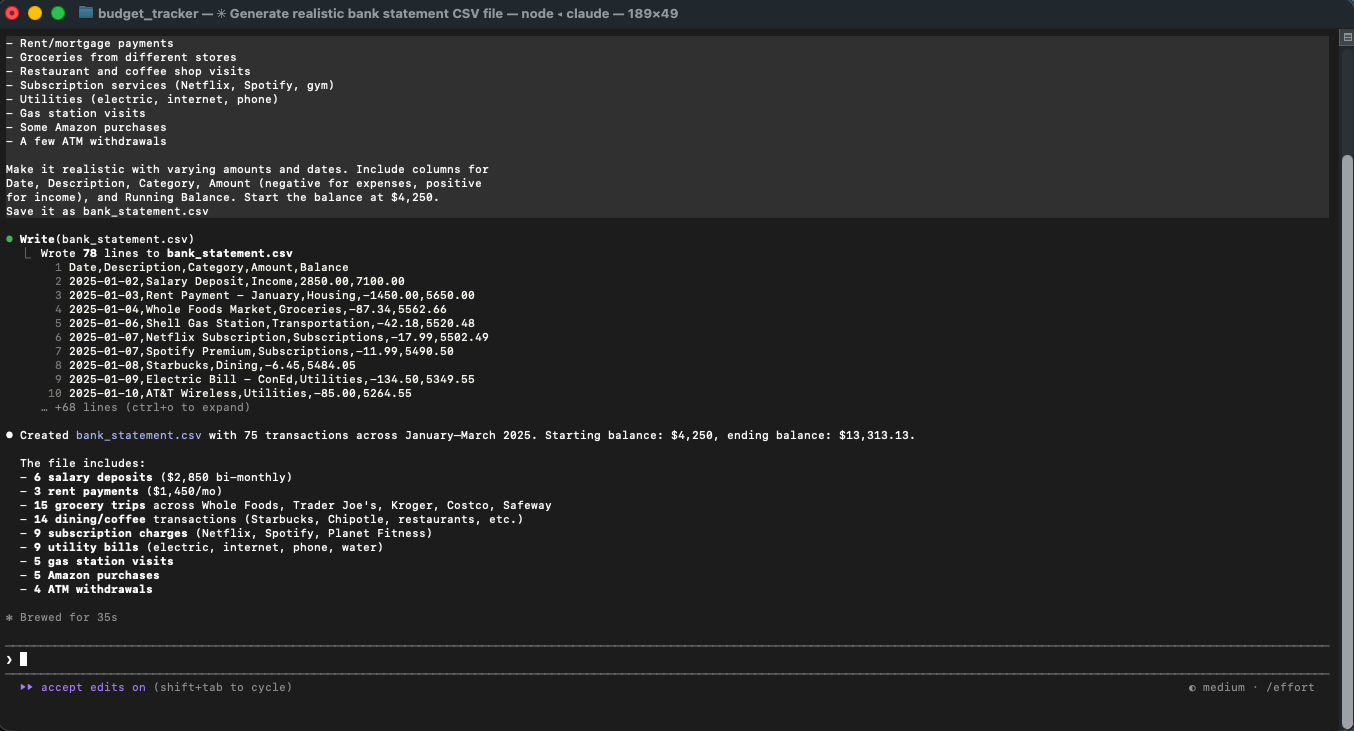This screenshot has height=731, width=1354.
Task: Click the '/effort' command hint
Action: click(1290, 687)
